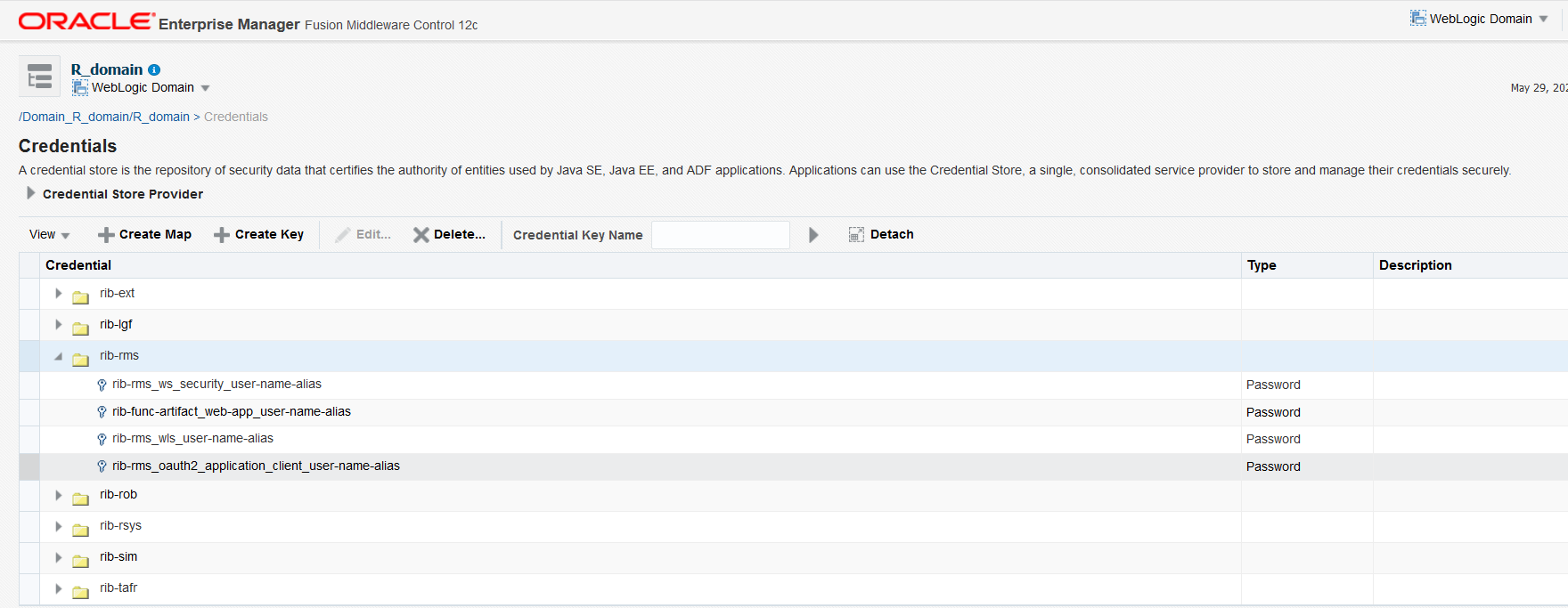
Task: Click key icon of rib-rms_wls_user-name-alias
Action: tap(102, 439)
